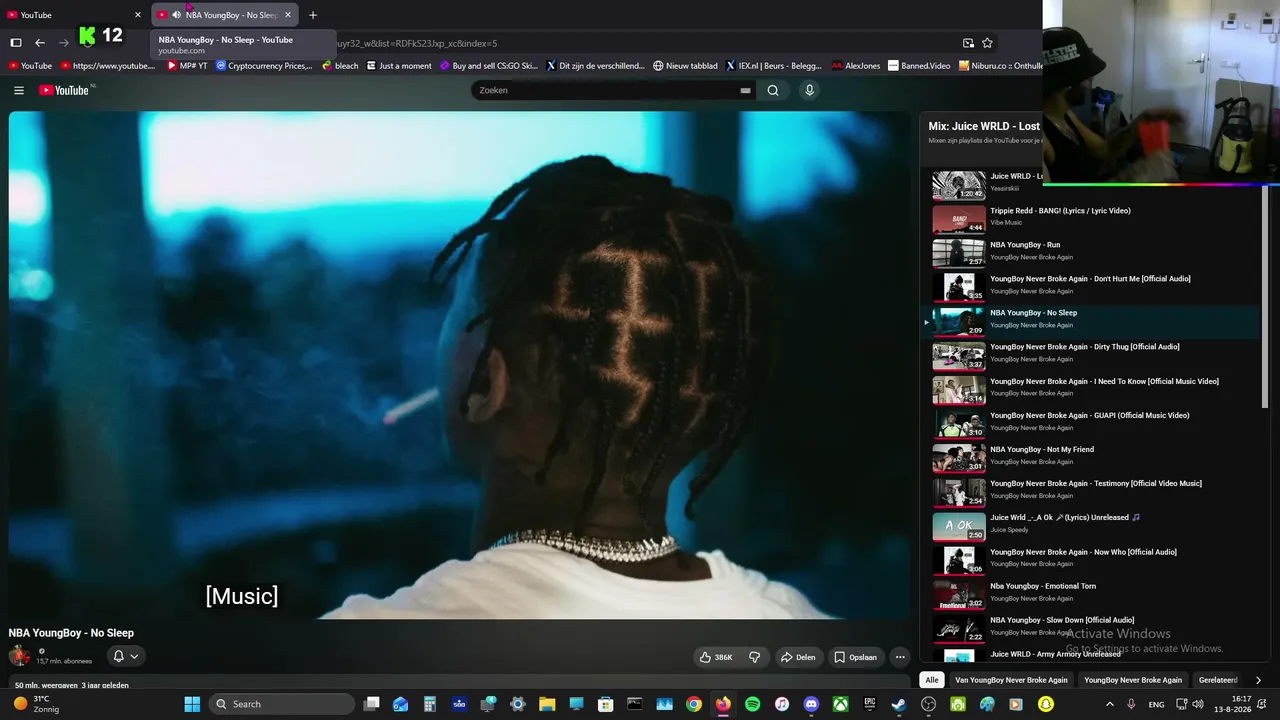Open Google Chrome from the taskbar
Screen dimensions: 1280x720
point(693,704)
